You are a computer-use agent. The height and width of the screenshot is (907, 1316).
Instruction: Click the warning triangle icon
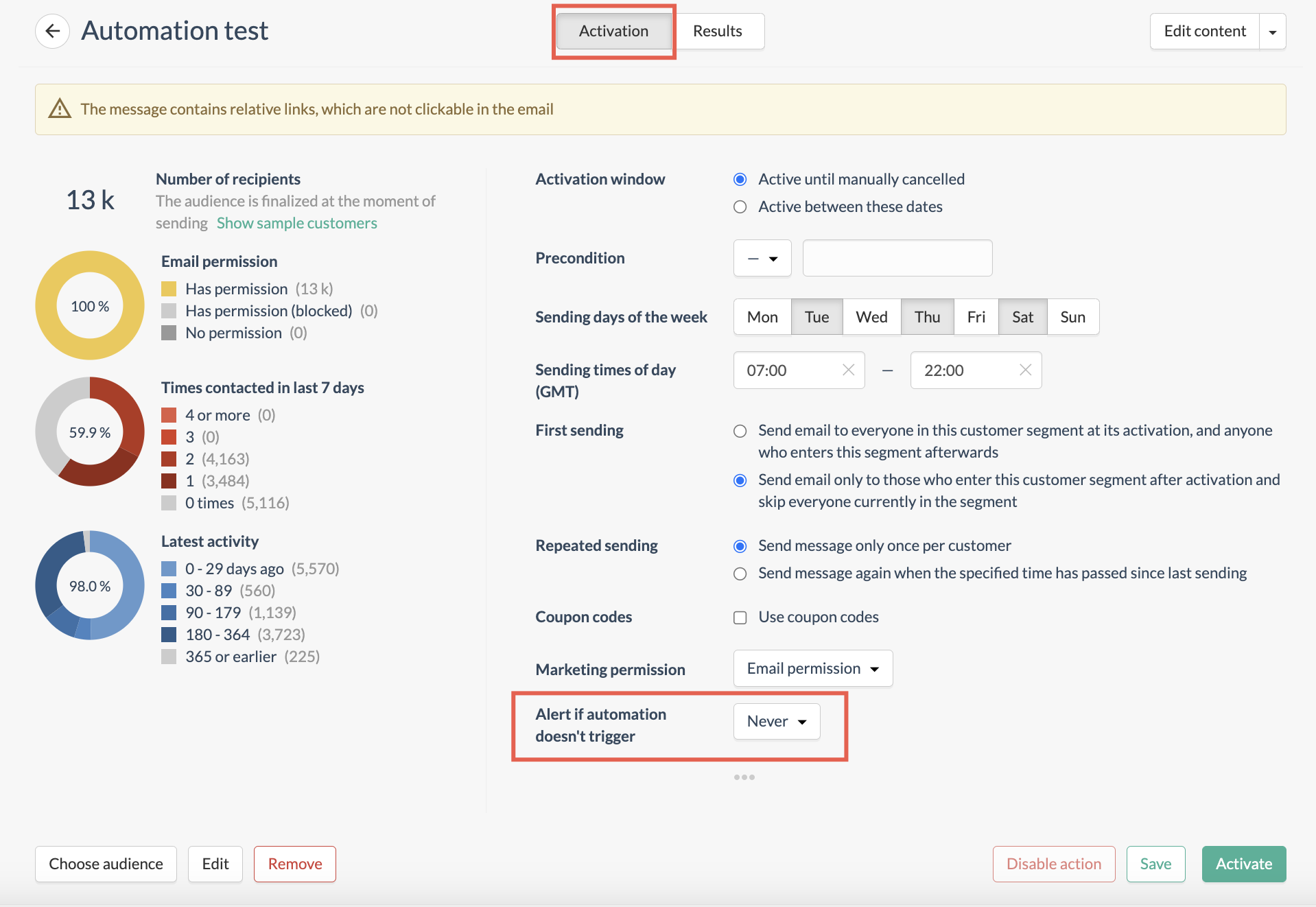tap(60, 108)
